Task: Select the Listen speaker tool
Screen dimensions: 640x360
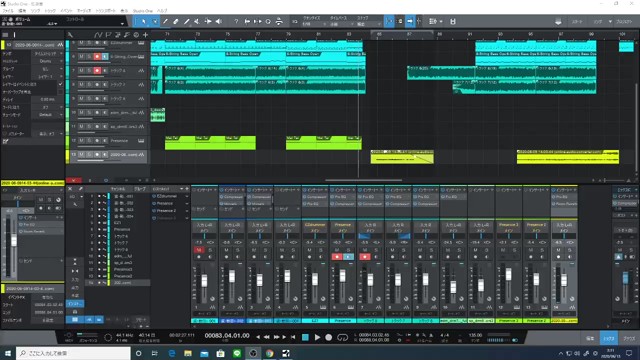Action: click(x=219, y=22)
